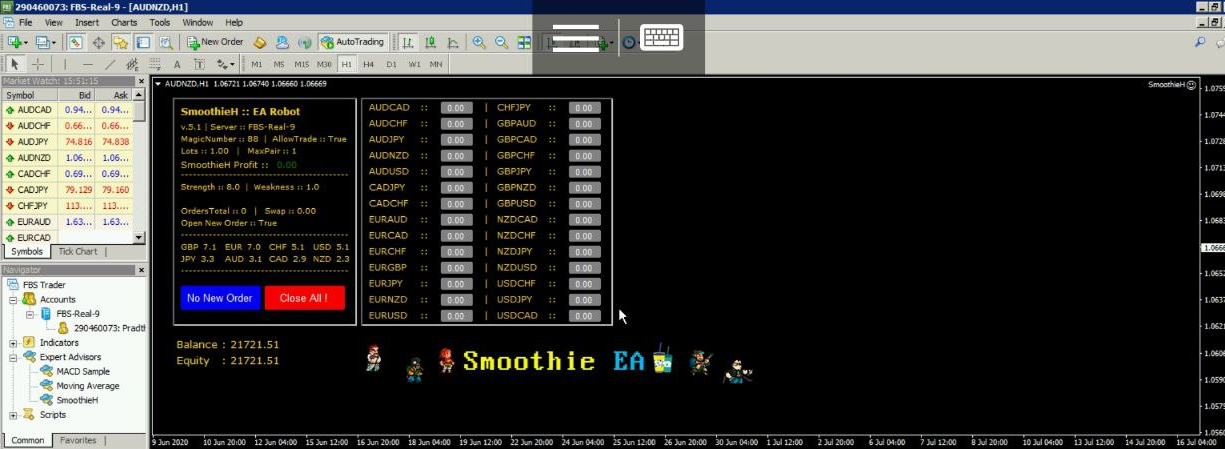Toggle the Navigator window star-folder icon

[121, 42]
